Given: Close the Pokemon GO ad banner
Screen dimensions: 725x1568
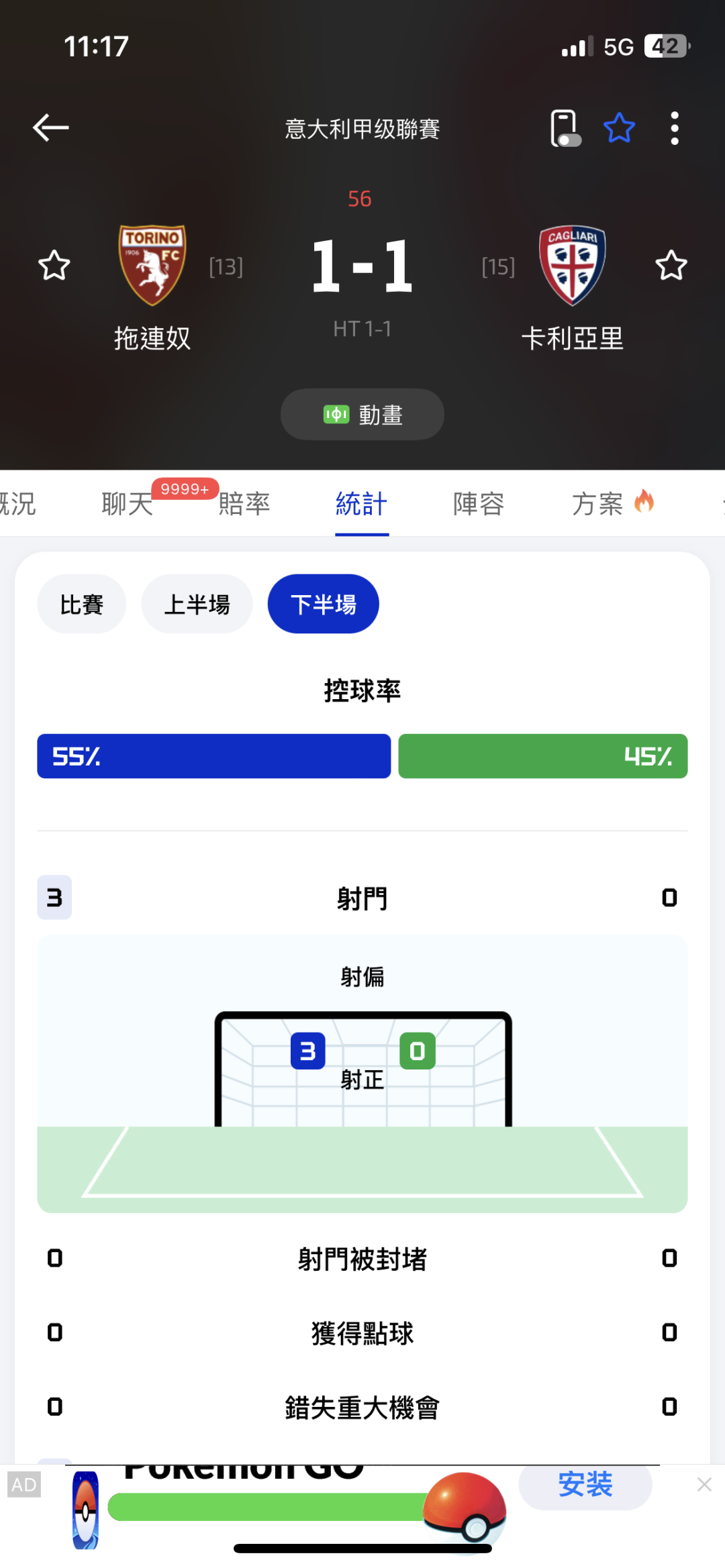Looking at the screenshot, I should coord(704,1484).
